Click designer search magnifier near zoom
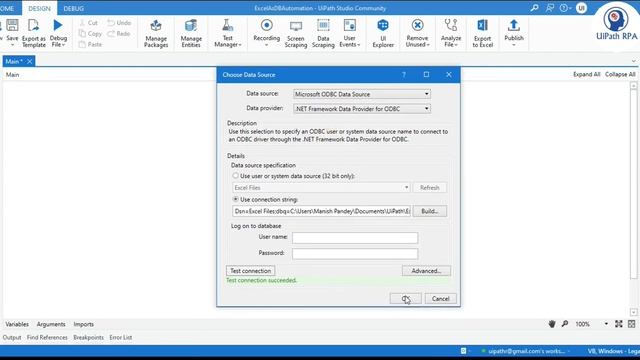The image size is (640, 360). (x=565, y=324)
